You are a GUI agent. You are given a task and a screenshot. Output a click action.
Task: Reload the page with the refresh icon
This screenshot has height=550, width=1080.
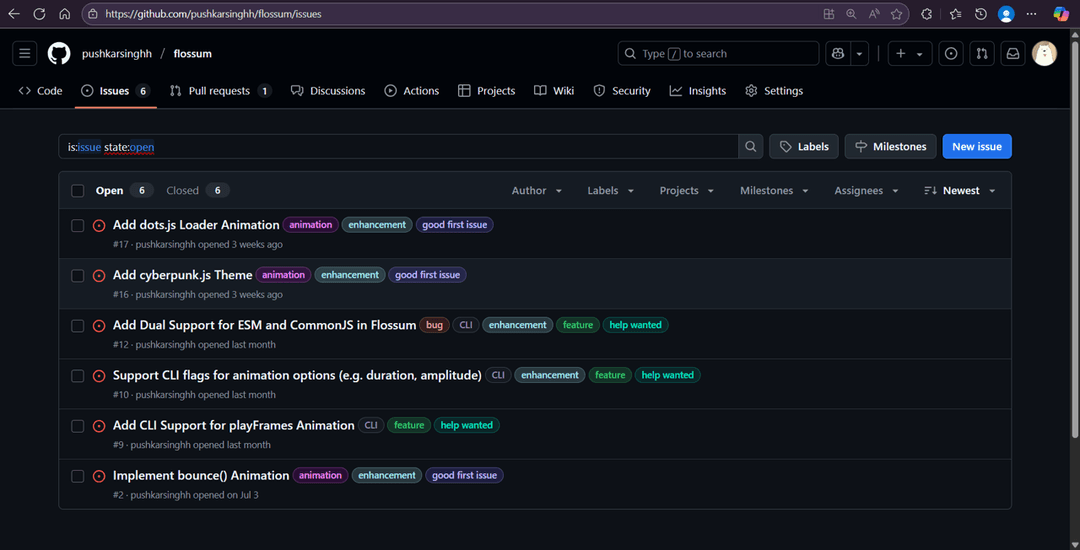[39, 14]
